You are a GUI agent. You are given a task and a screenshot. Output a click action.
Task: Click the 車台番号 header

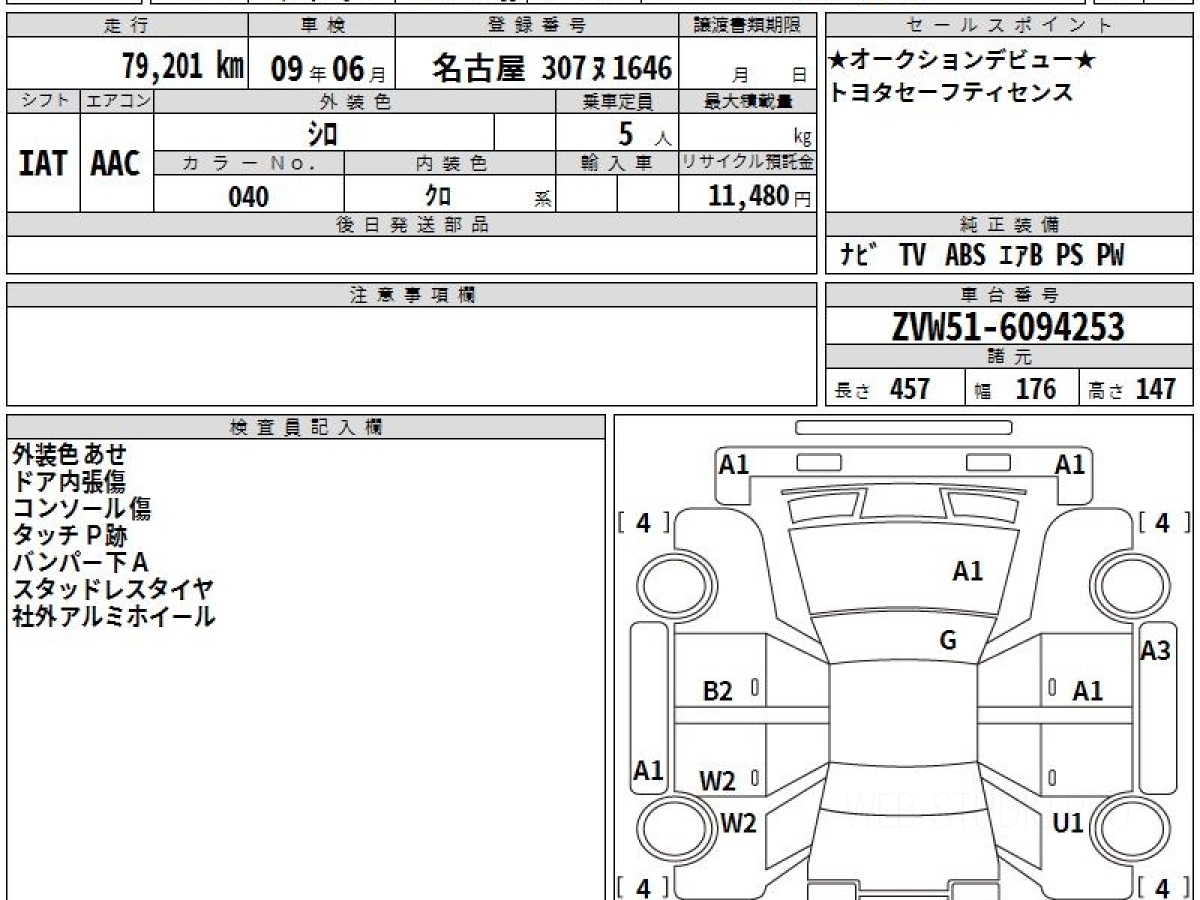(1009, 295)
